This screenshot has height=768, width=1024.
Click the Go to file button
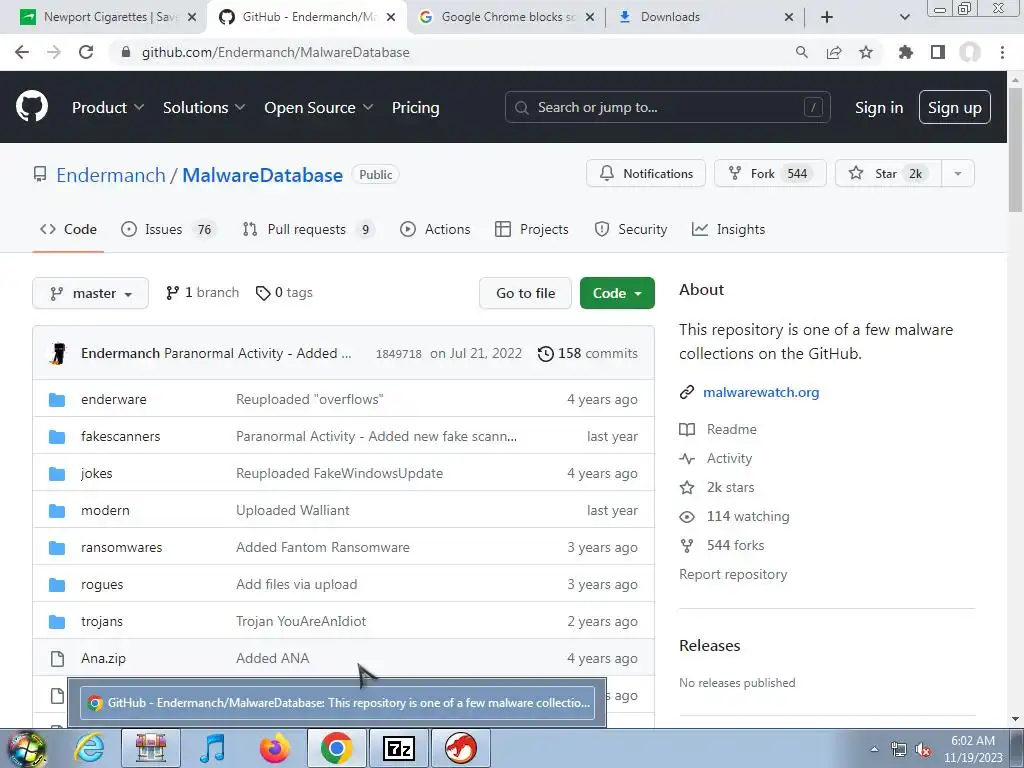coord(525,293)
